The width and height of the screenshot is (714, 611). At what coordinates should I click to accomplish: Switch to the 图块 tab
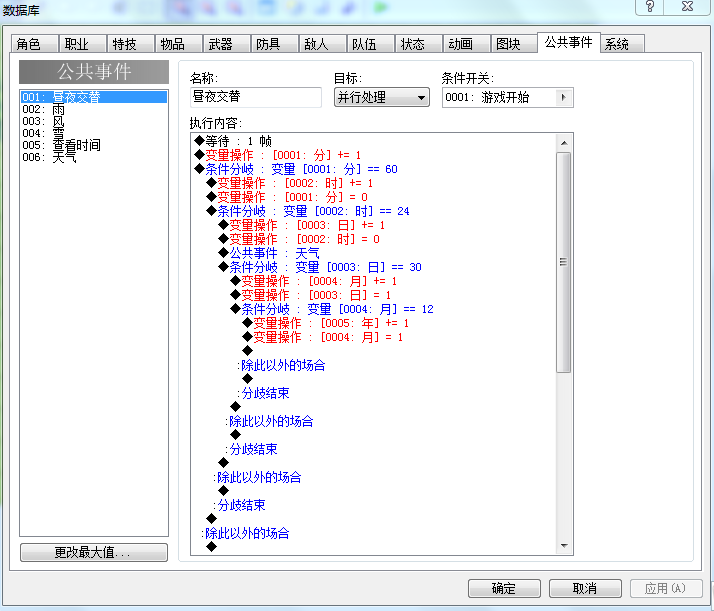(515, 44)
